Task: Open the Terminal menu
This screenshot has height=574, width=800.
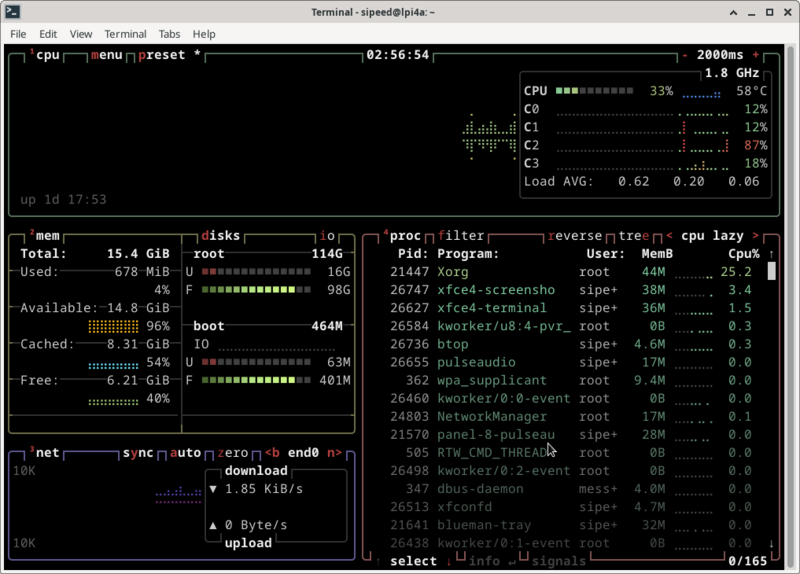Action: [x=126, y=34]
